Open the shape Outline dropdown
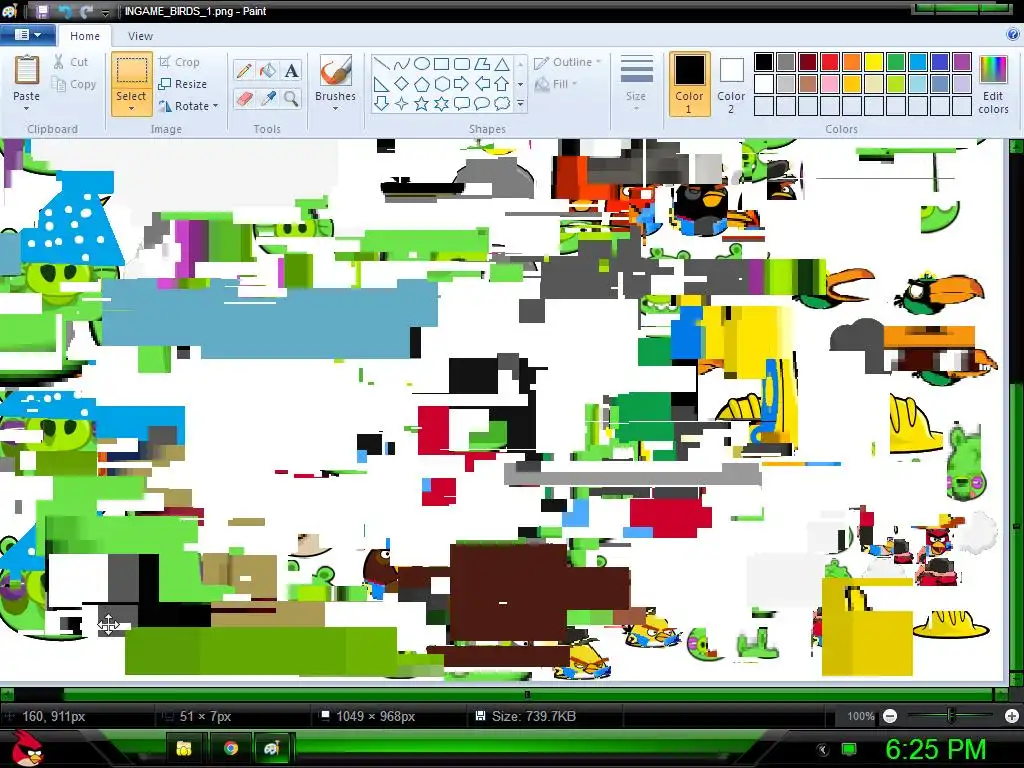Image resolution: width=1024 pixels, height=768 pixels. click(568, 62)
